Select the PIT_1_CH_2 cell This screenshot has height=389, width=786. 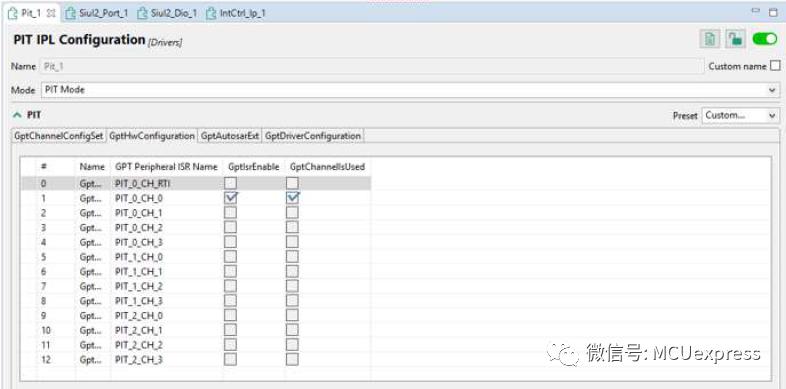139,287
